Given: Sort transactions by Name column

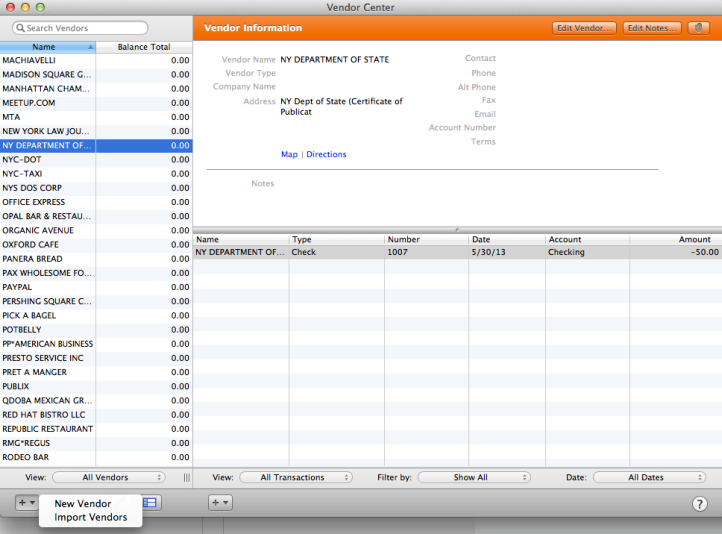Looking at the screenshot, I should tap(241, 239).
